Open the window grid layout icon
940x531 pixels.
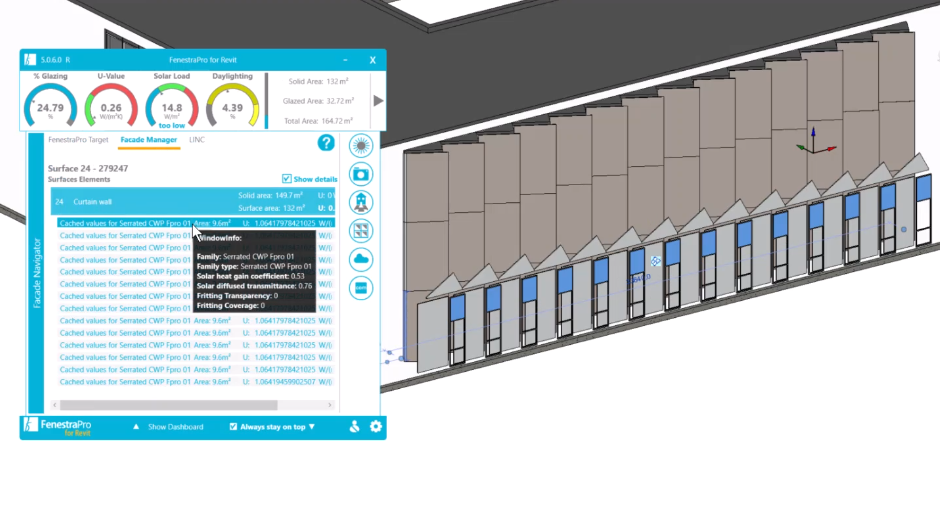coord(361,231)
